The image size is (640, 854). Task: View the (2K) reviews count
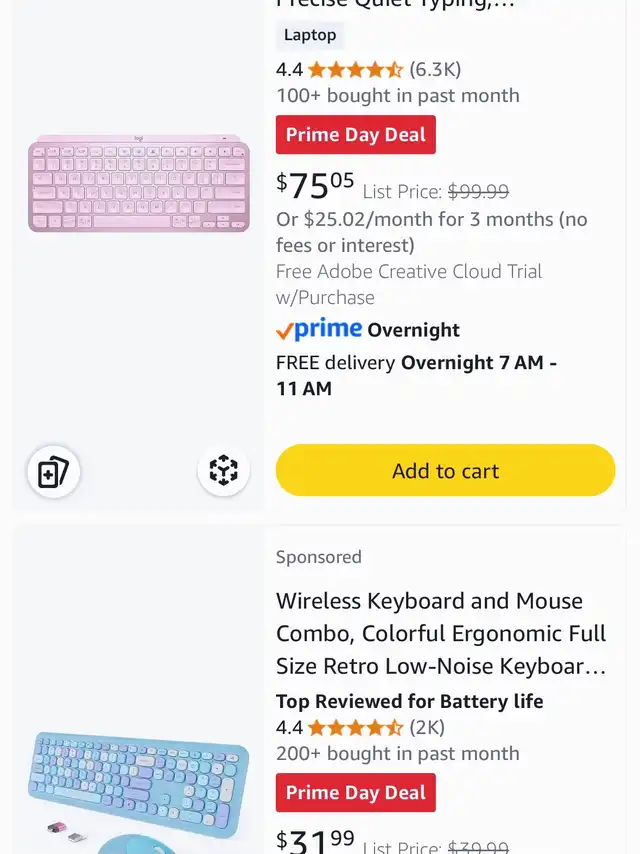(427, 728)
